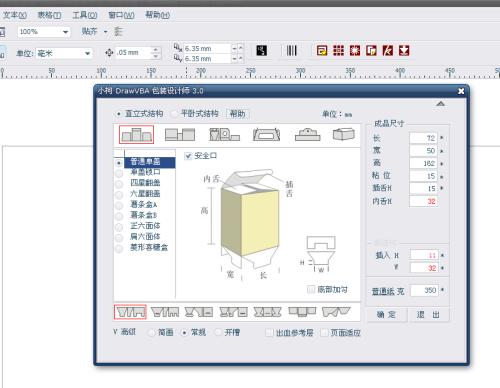
Task: Click the 高 height field showing 162
Action: tap(424, 163)
